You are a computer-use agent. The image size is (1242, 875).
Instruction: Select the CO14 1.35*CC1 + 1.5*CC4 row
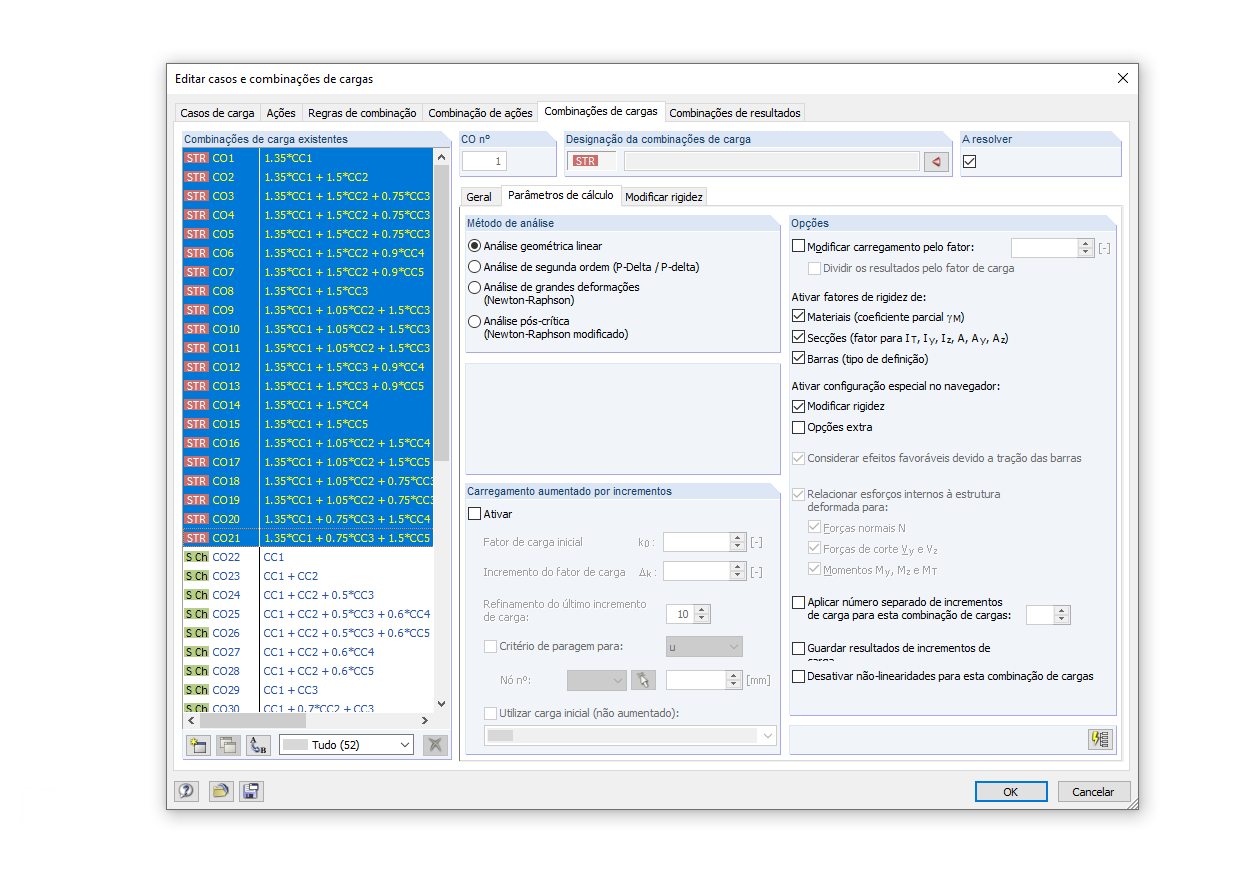tap(308, 405)
